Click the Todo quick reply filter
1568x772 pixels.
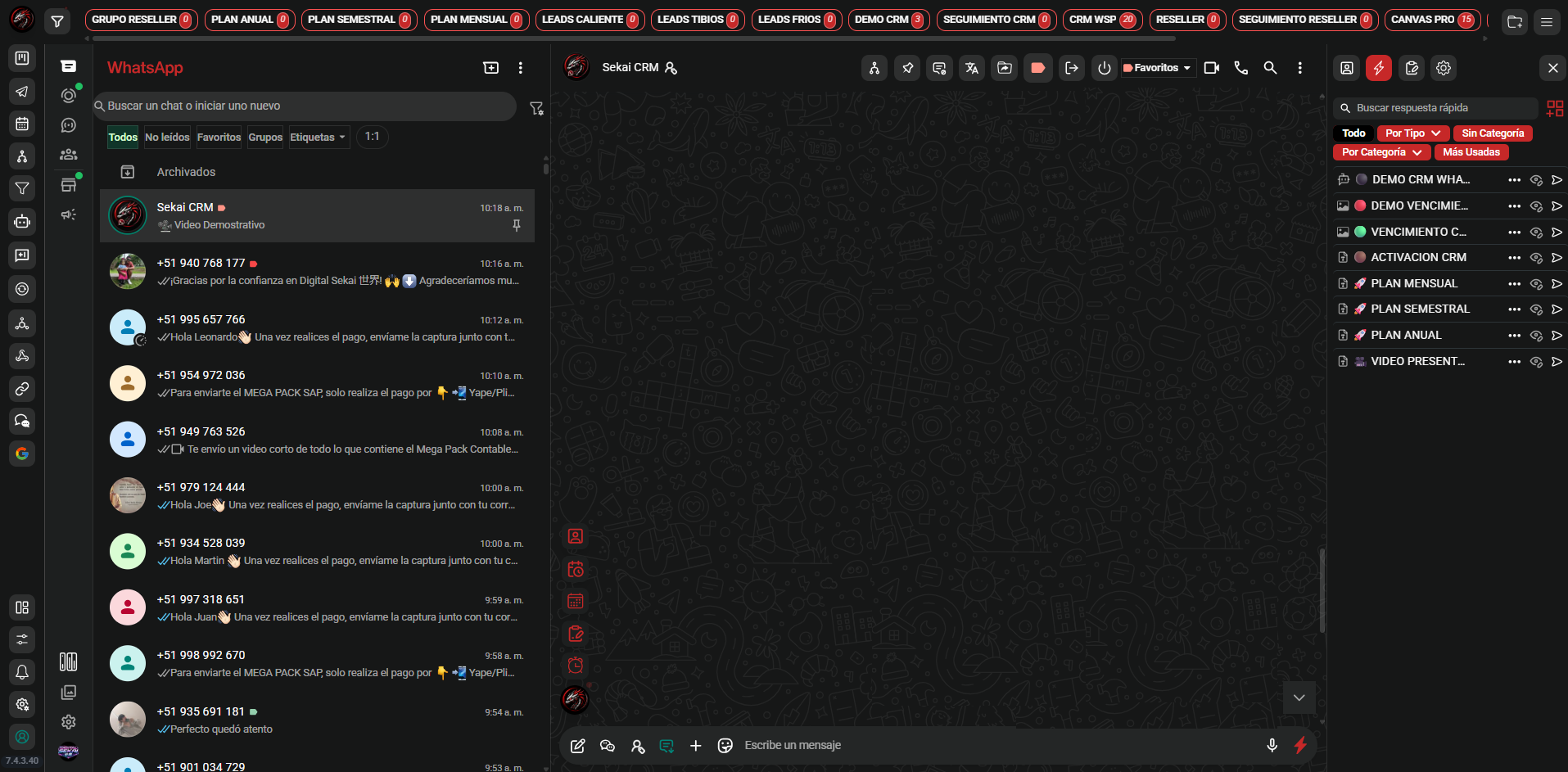(1353, 133)
